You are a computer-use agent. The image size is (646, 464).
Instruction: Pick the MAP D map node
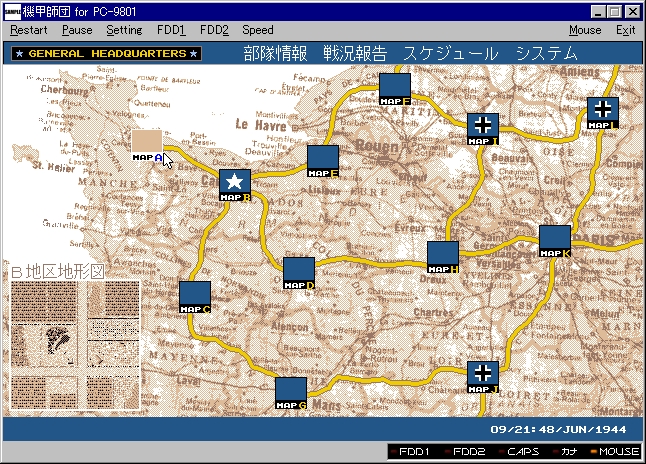(299, 271)
